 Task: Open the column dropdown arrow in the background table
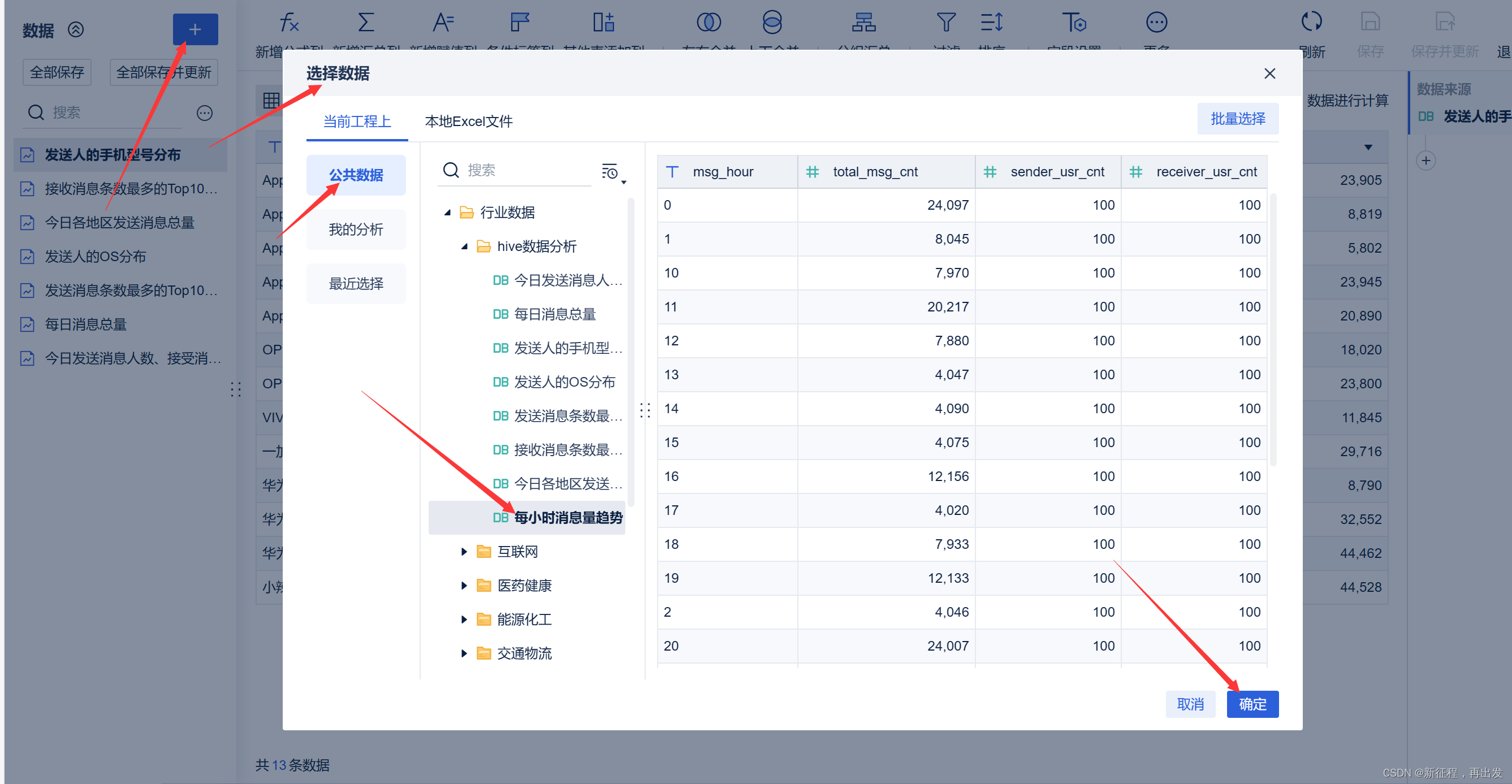tap(1368, 148)
